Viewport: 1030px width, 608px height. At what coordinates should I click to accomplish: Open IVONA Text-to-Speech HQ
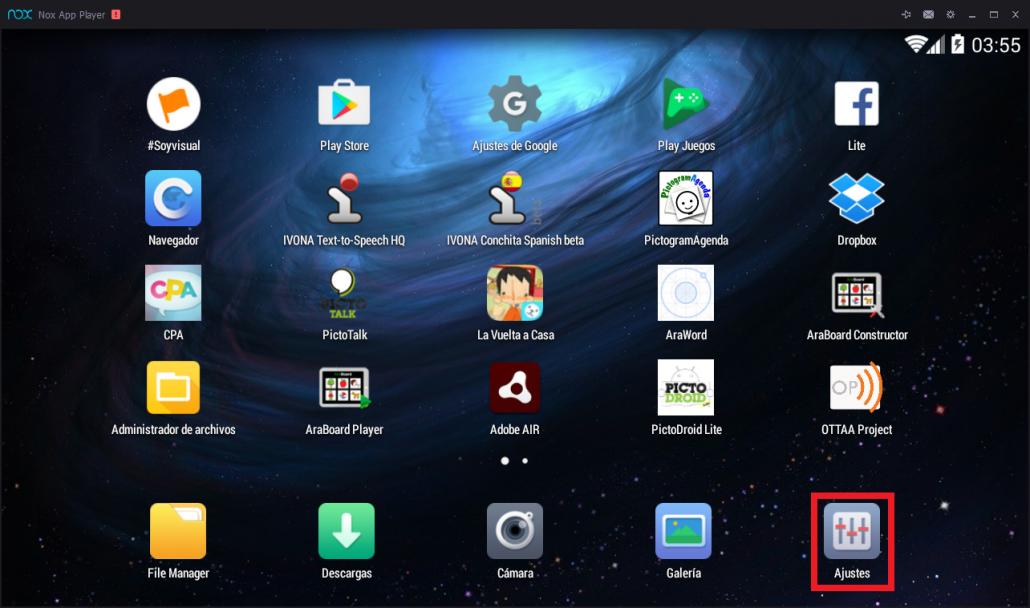point(344,198)
